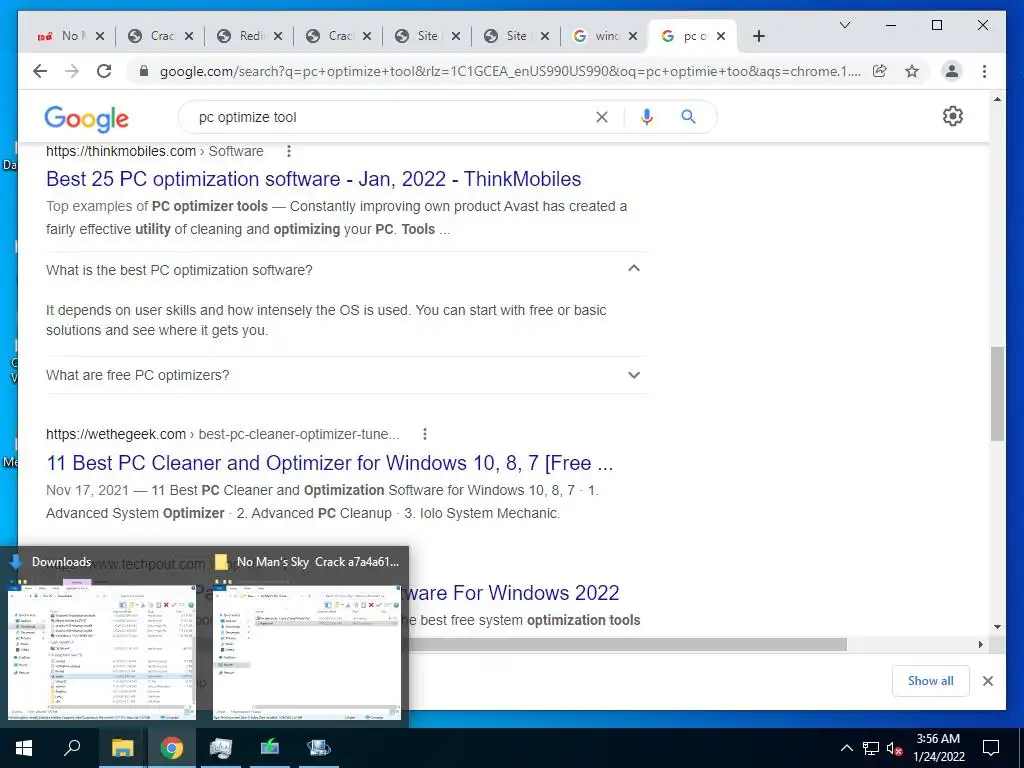Dismiss the downloads bar with X
Screen dimensions: 1024x768
click(987, 681)
